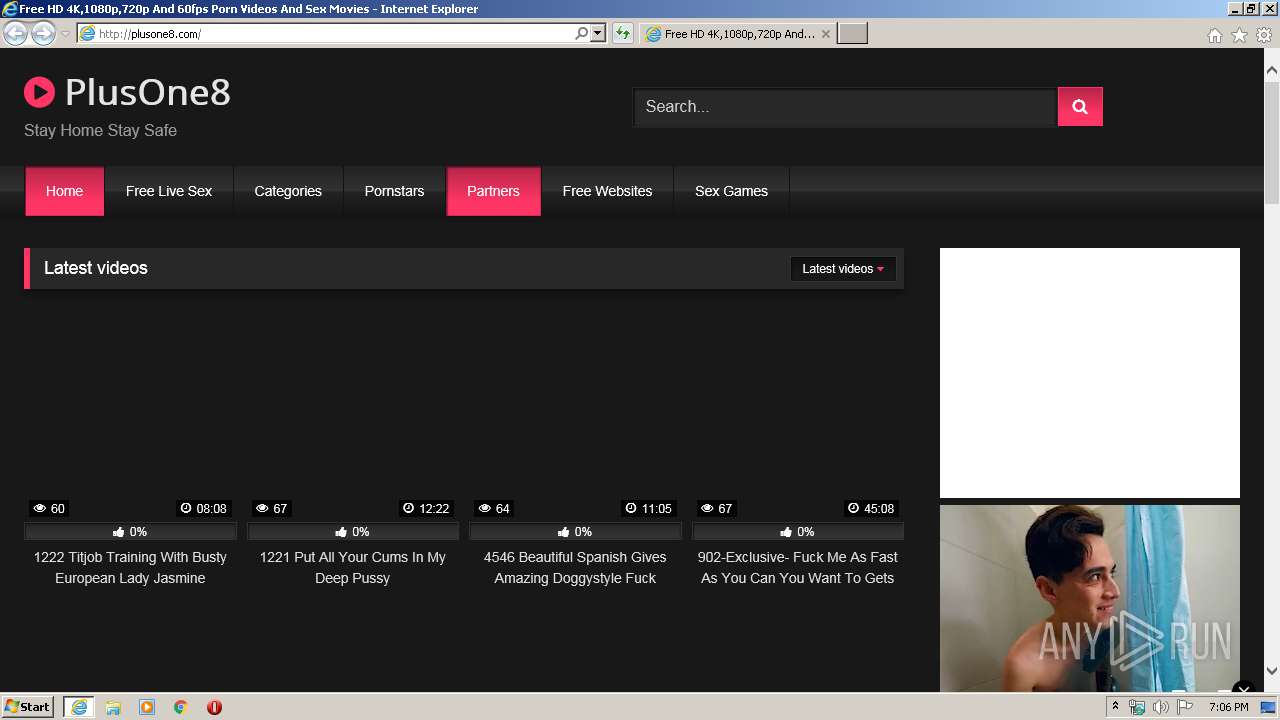Click the page scrollbar down arrow
Image resolution: width=1280 pixels, height=720 pixels.
click(x=1272, y=671)
